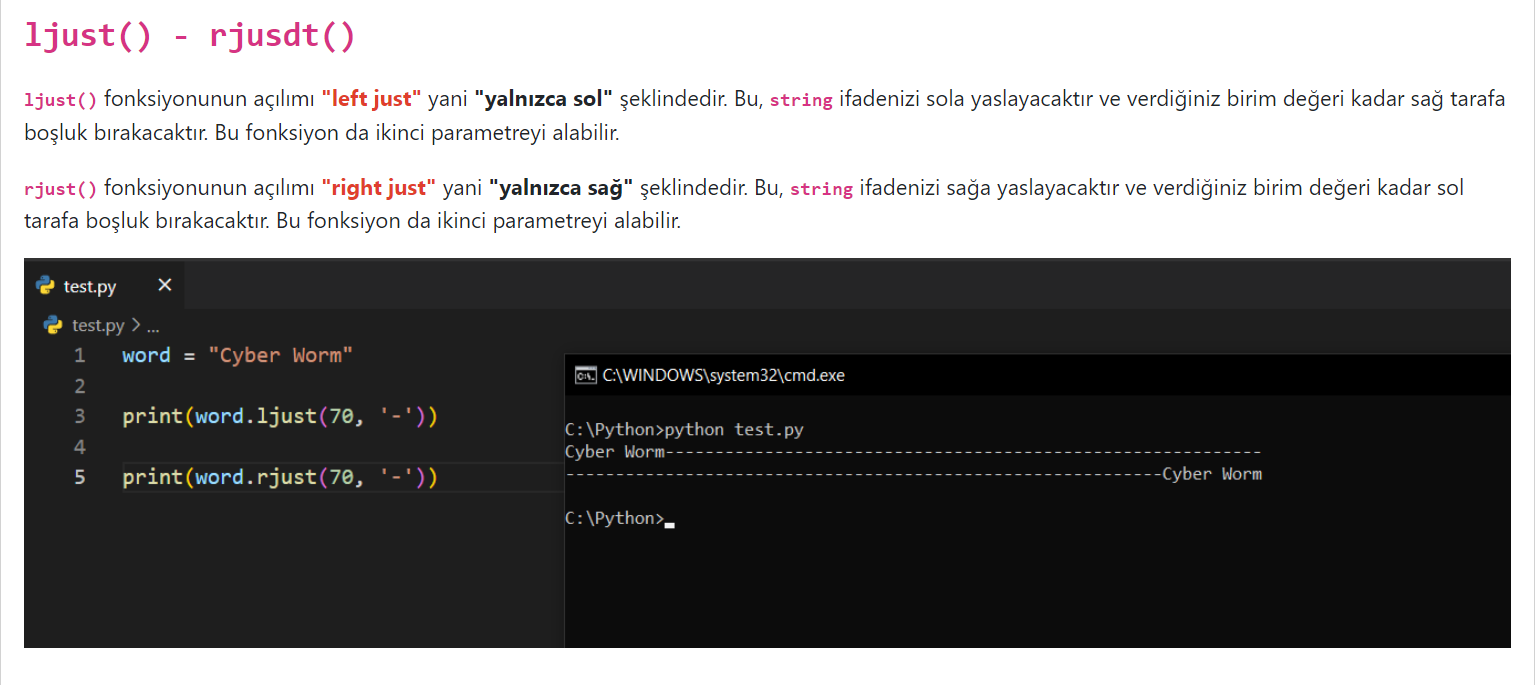Open the breadcrumb ellipsis symbol list
The height and width of the screenshot is (685, 1536).
[153, 327]
